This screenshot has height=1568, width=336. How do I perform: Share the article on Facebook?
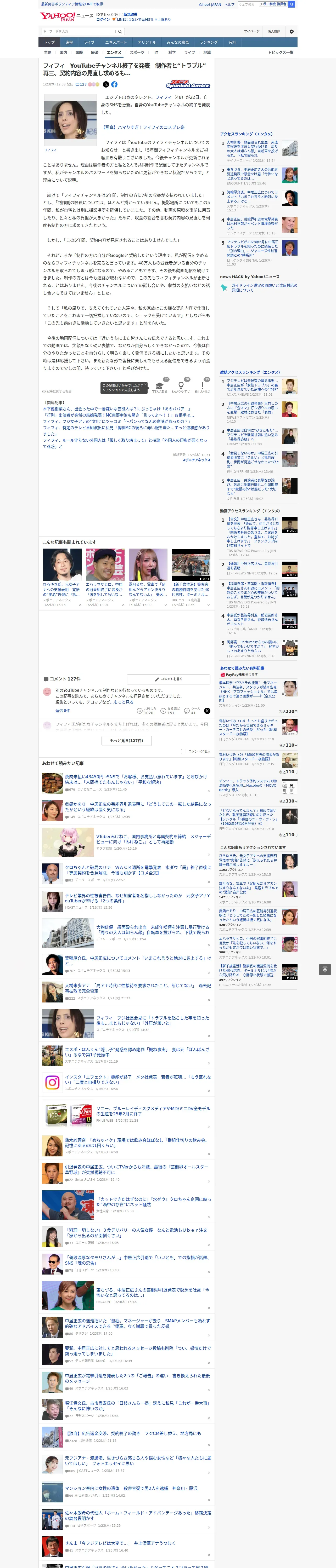(x=114, y=85)
